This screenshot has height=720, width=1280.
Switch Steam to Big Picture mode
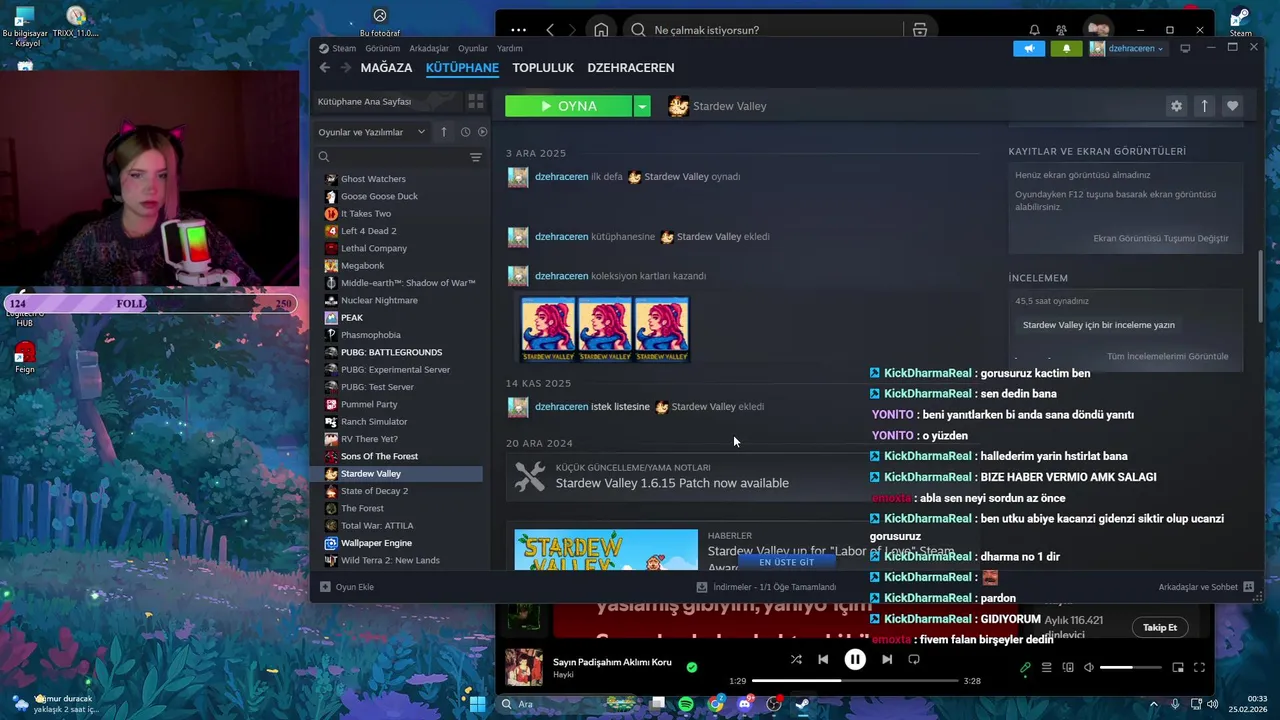1185,48
